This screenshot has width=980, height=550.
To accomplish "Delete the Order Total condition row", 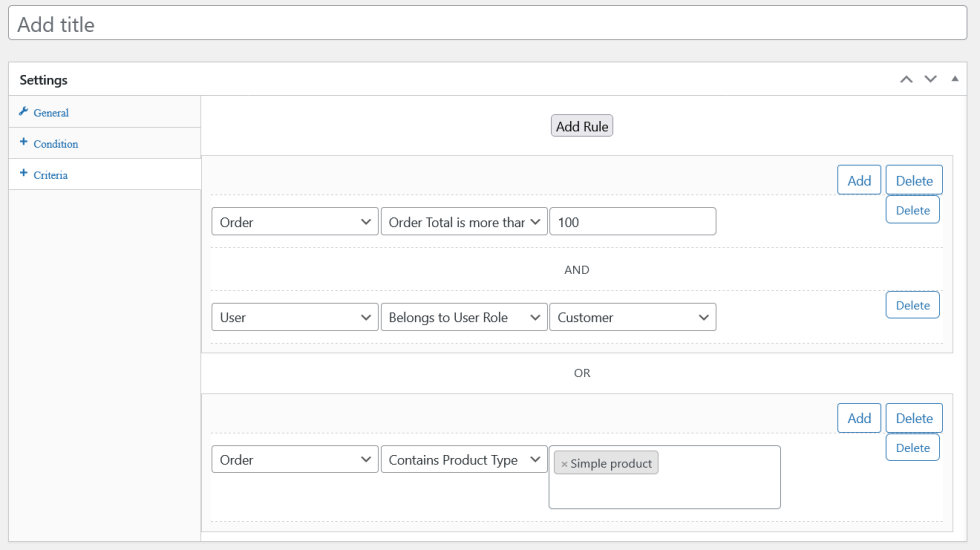I will click(x=912, y=211).
